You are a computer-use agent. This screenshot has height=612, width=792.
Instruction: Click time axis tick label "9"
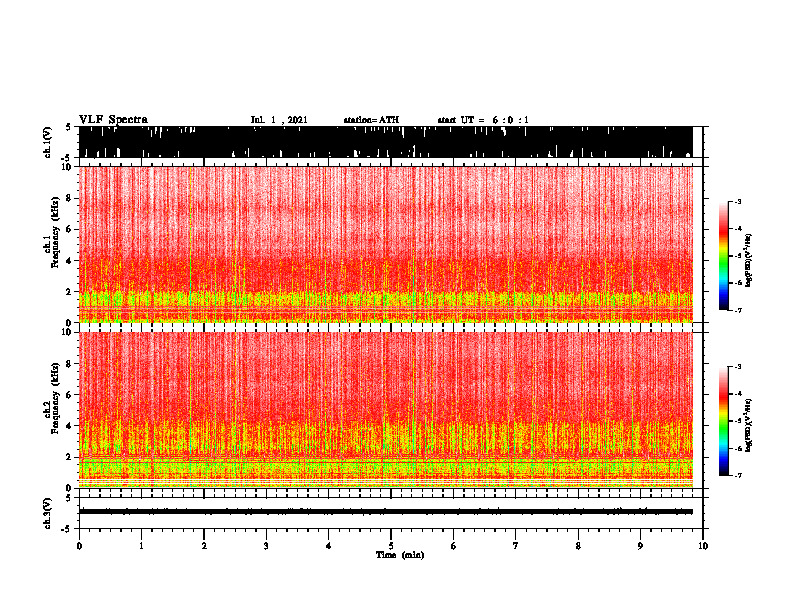[640, 546]
